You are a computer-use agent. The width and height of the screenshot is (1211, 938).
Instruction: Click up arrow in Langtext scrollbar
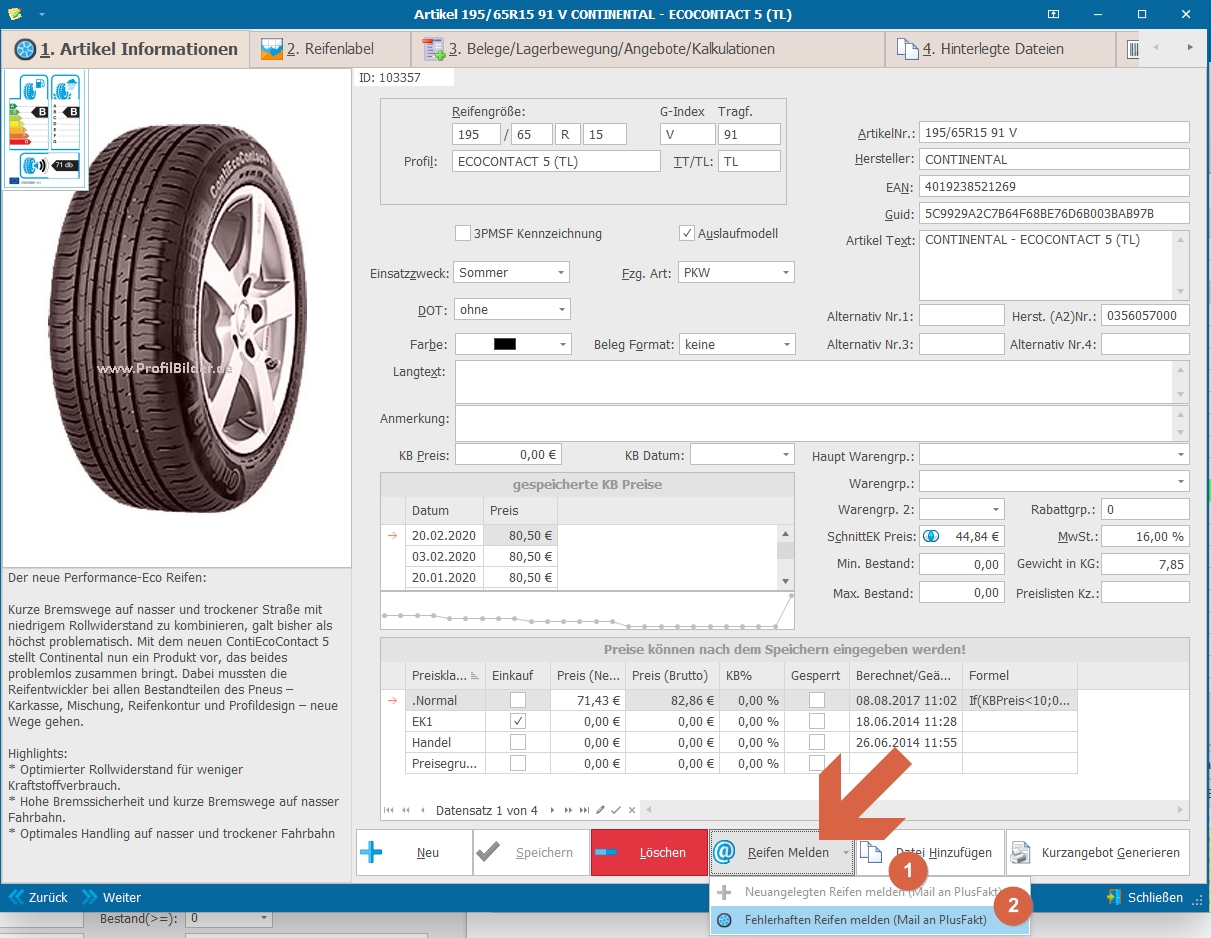(1182, 369)
